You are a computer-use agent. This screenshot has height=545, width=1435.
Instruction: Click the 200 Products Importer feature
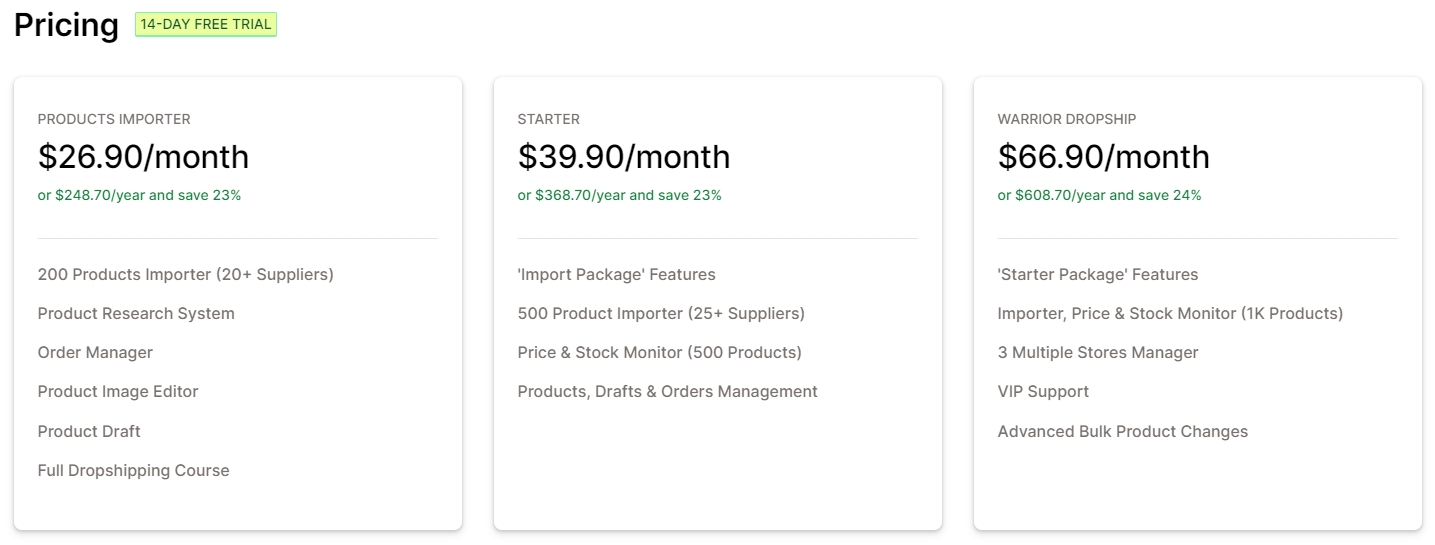(185, 274)
